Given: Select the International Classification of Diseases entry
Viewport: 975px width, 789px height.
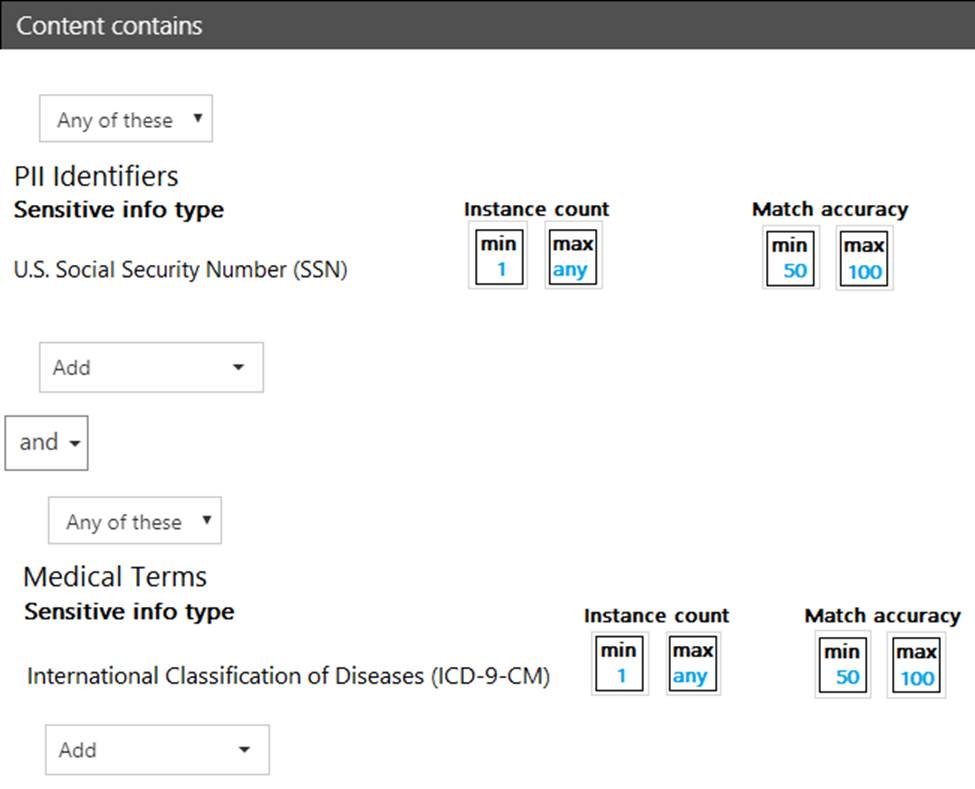Looking at the screenshot, I should (288, 676).
